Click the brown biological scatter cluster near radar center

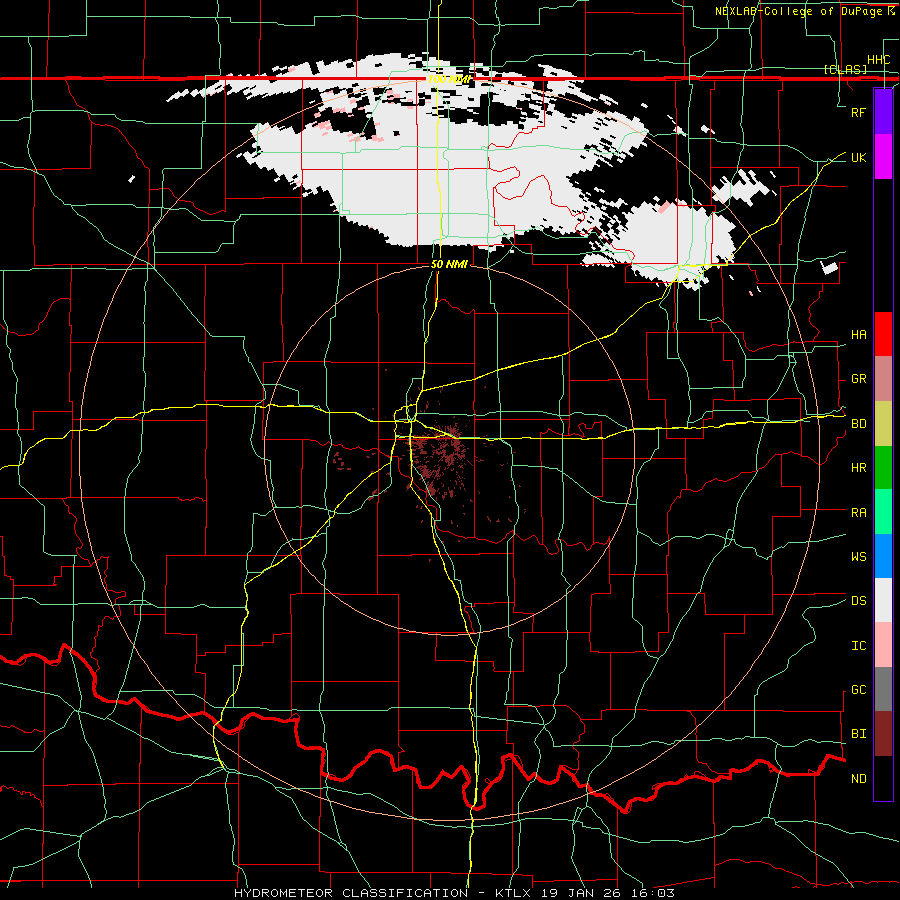[x=443, y=459]
